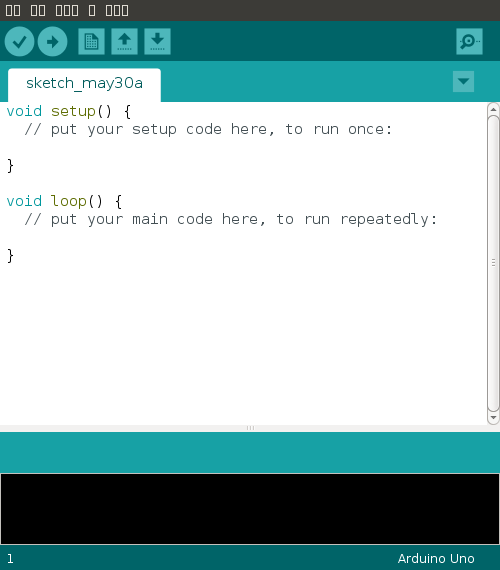Create a new sketch with the page icon

click(x=91, y=41)
